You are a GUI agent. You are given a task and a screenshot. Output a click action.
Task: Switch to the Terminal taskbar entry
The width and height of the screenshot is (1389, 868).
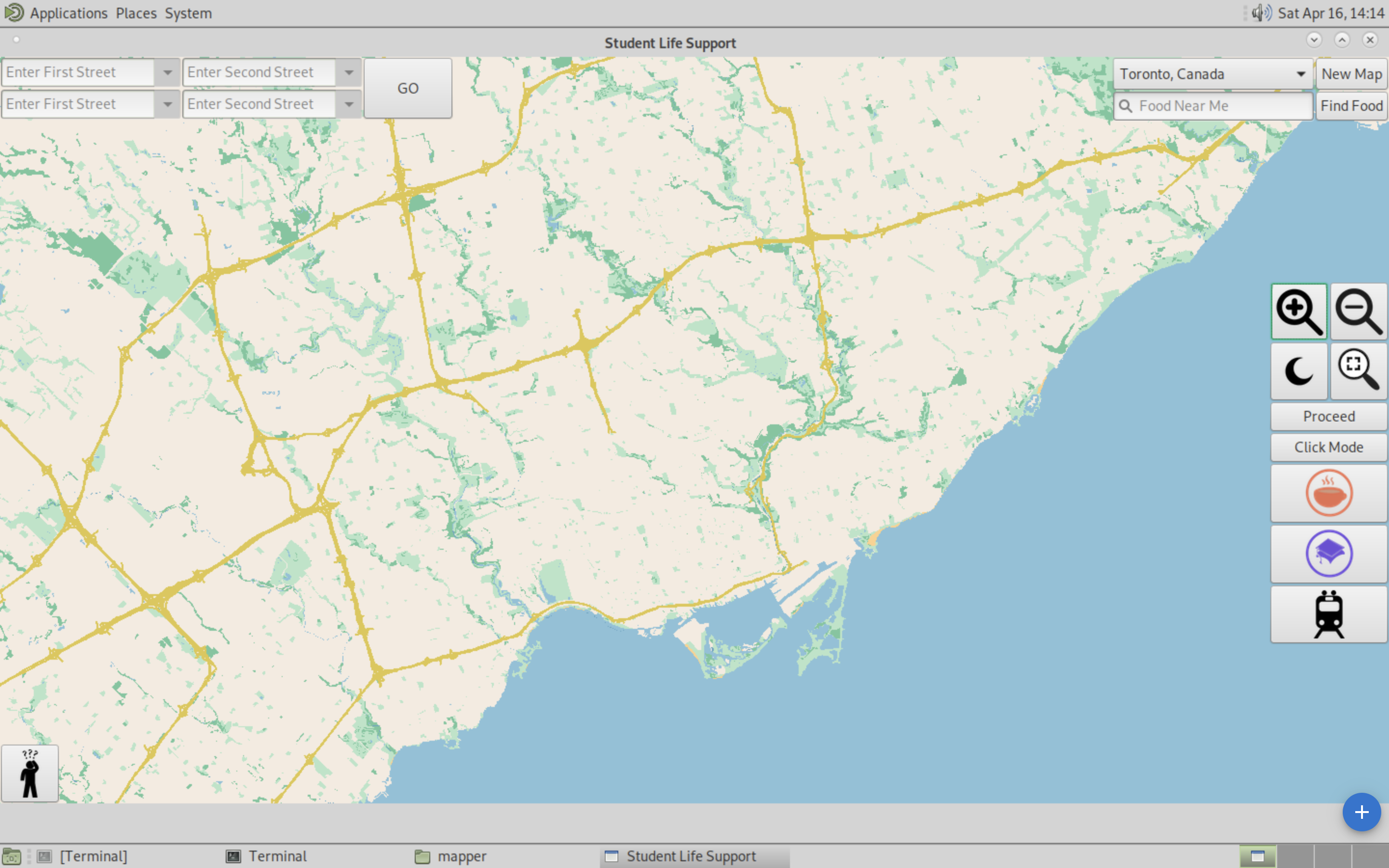click(x=277, y=855)
